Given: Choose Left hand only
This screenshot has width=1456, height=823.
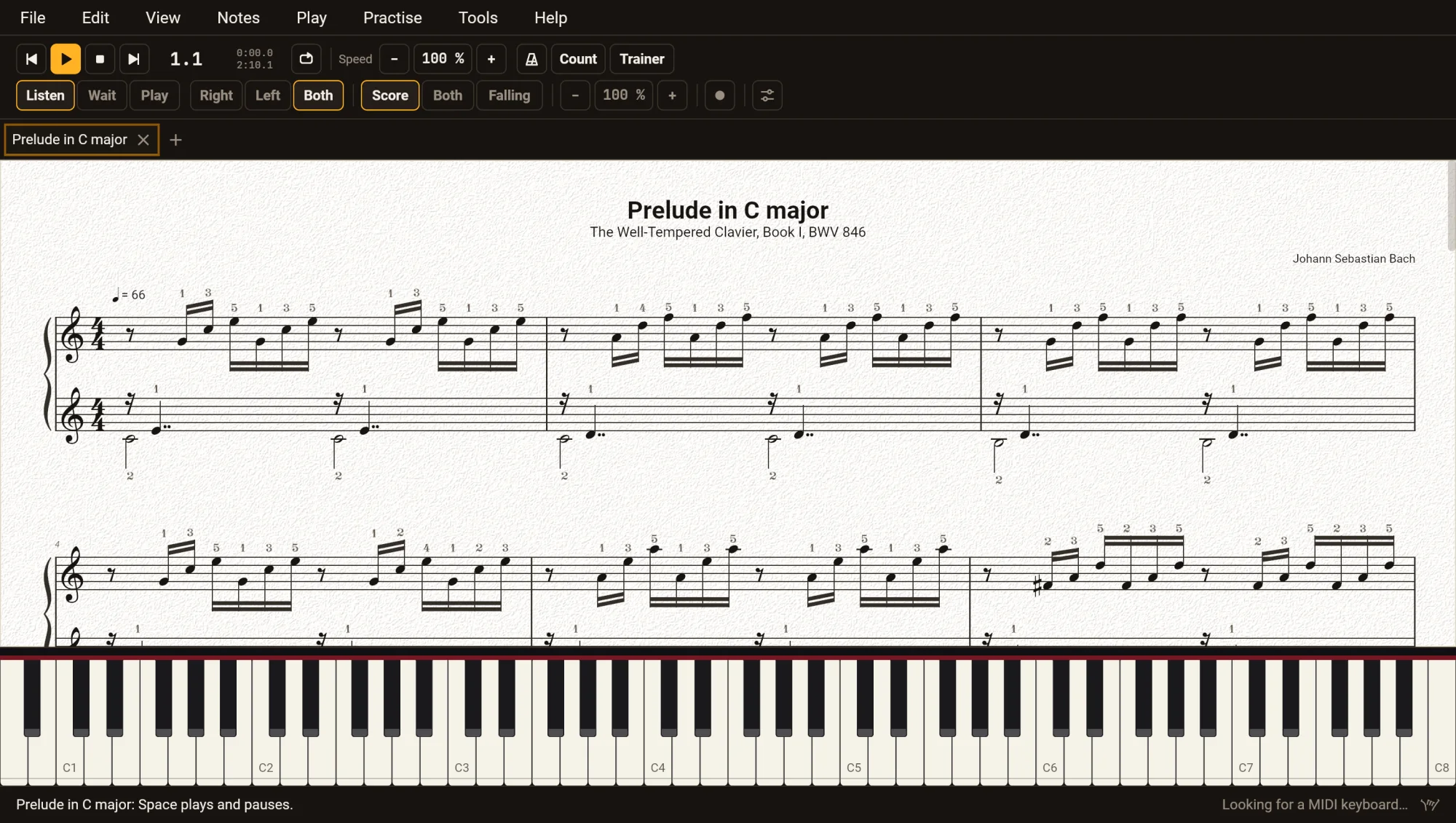Looking at the screenshot, I should pyautogui.click(x=268, y=95).
